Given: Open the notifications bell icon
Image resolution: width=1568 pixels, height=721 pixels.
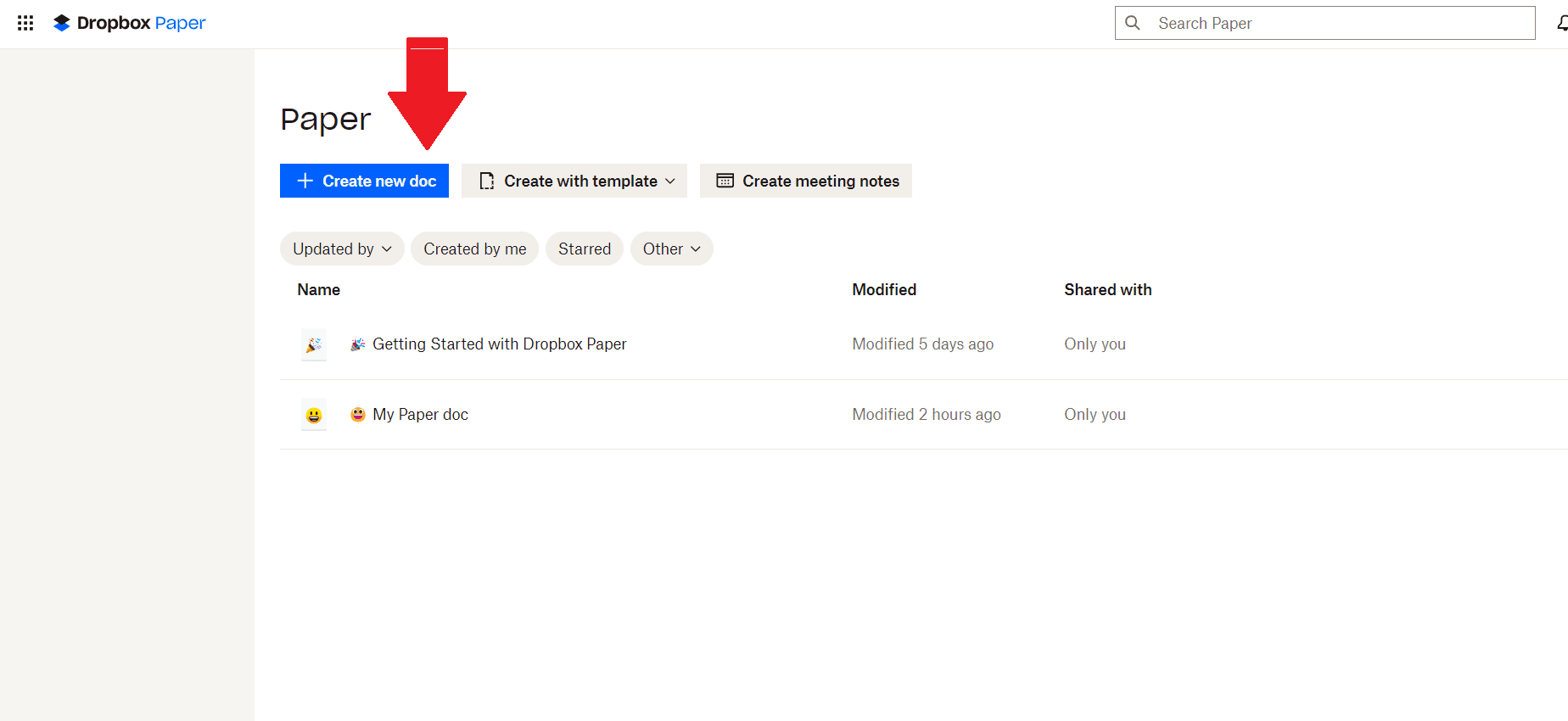Looking at the screenshot, I should (x=1562, y=23).
